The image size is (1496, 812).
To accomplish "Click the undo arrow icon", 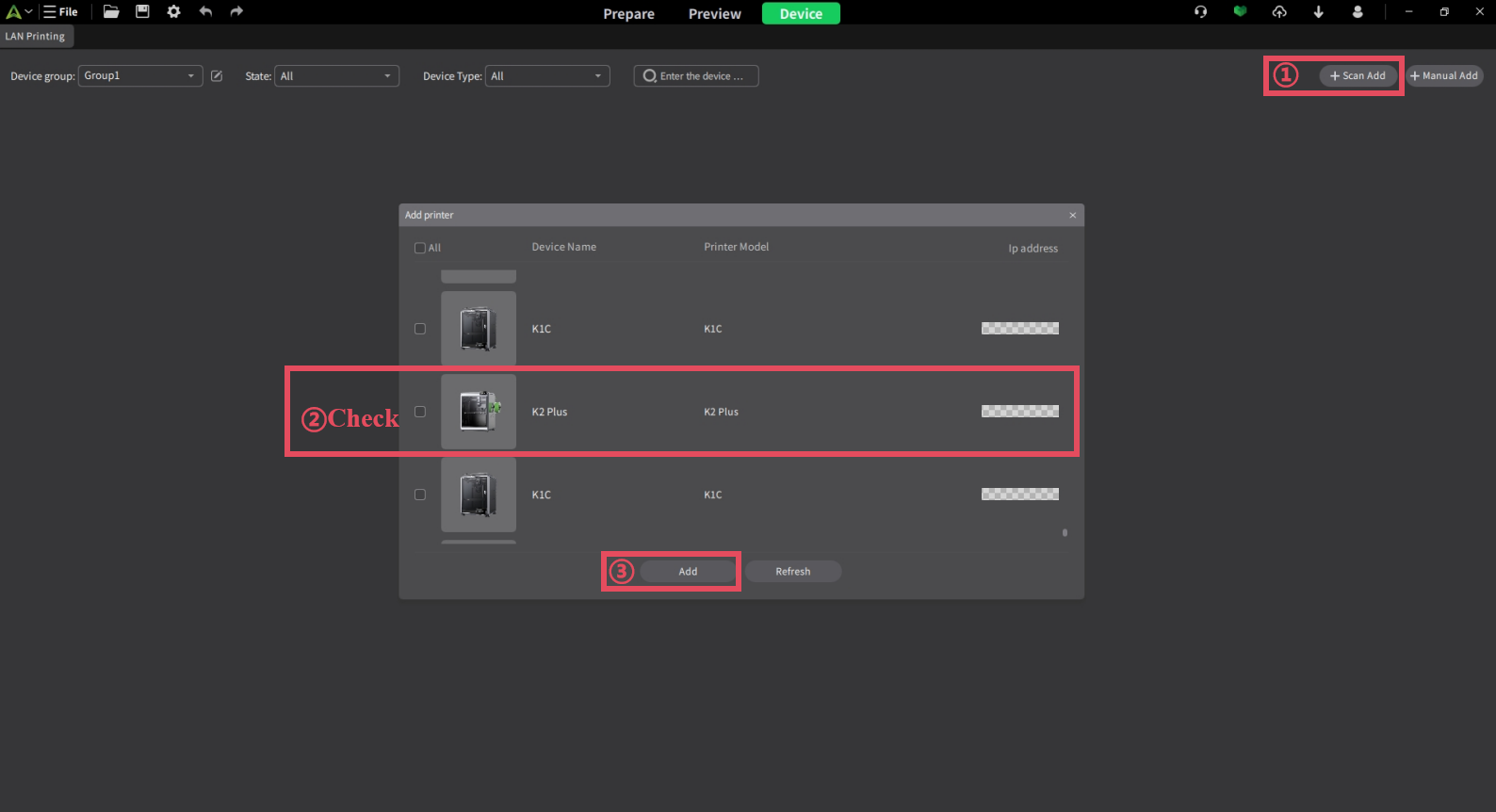I will coord(205,12).
